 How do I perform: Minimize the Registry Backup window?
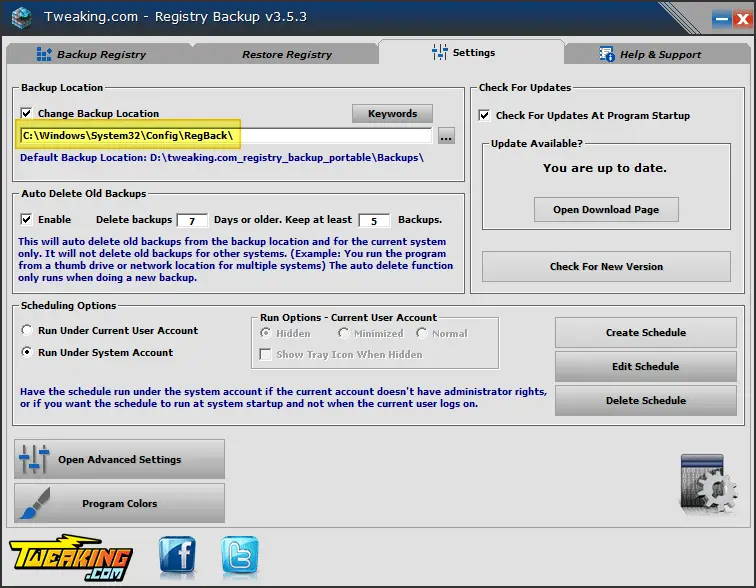click(722, 19)
